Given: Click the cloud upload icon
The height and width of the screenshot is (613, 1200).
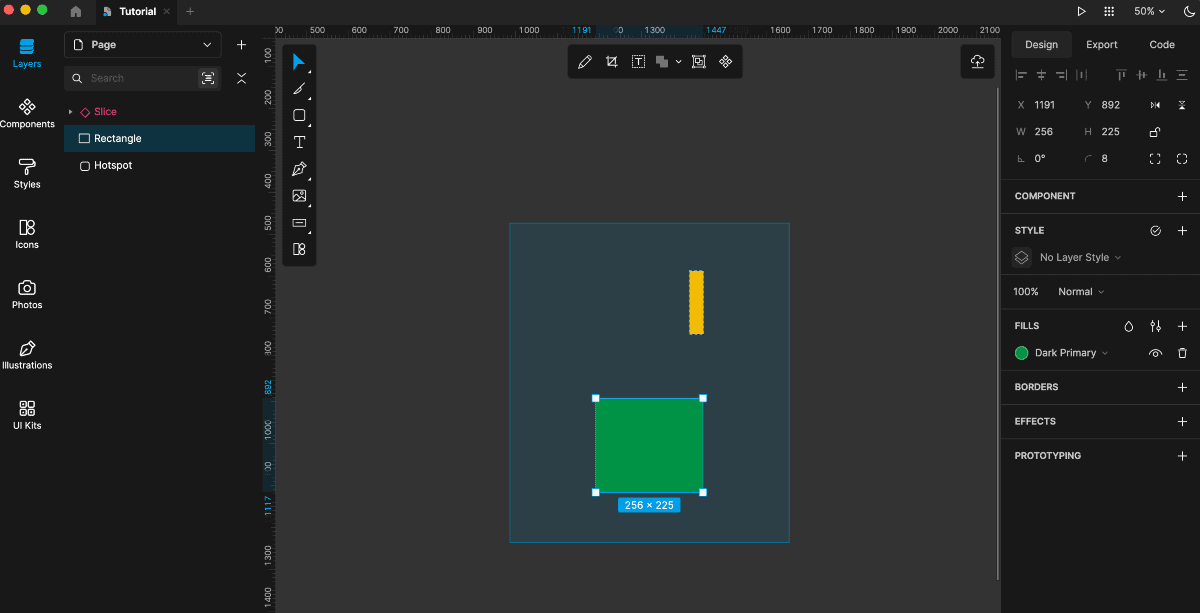Looking at the screenshot, I should tap(978, 62).
